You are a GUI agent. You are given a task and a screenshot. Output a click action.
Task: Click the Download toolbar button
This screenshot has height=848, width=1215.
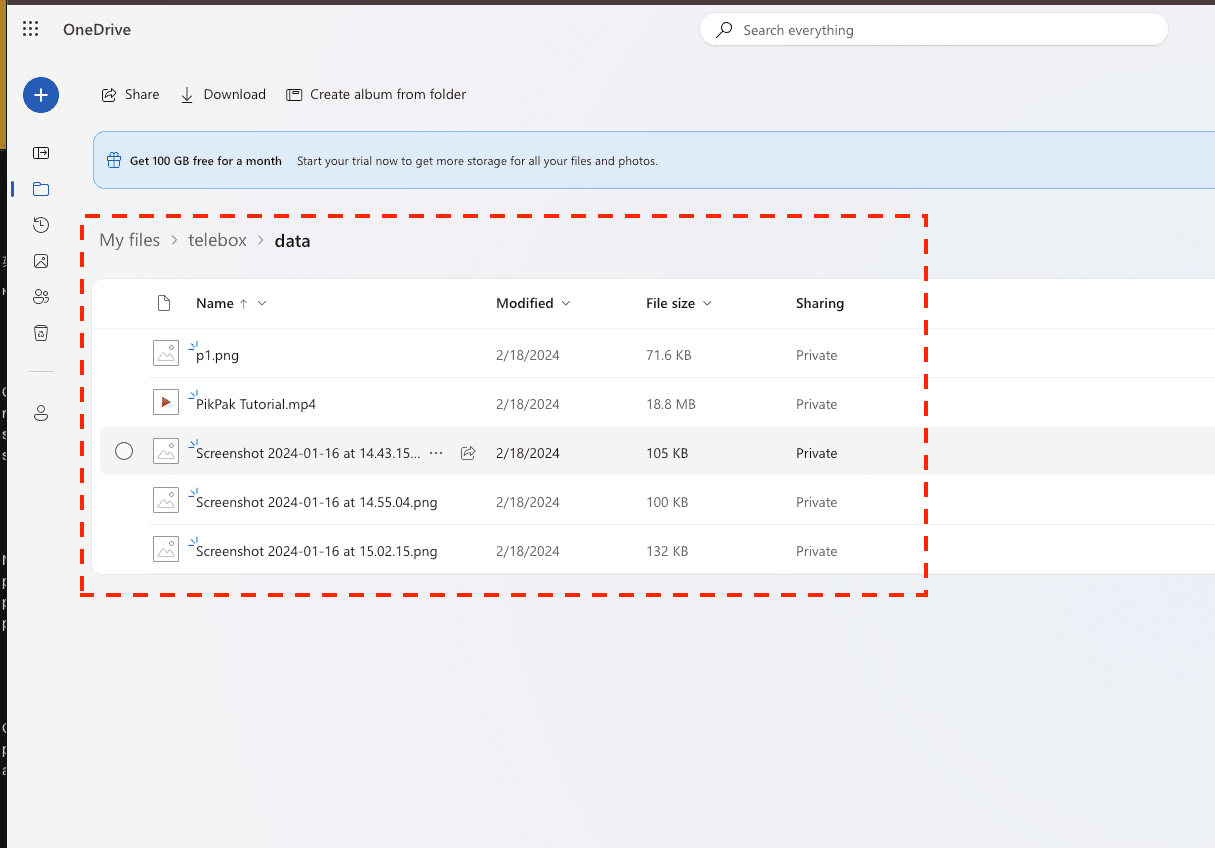pyautogui.click(x=223, y=95)
